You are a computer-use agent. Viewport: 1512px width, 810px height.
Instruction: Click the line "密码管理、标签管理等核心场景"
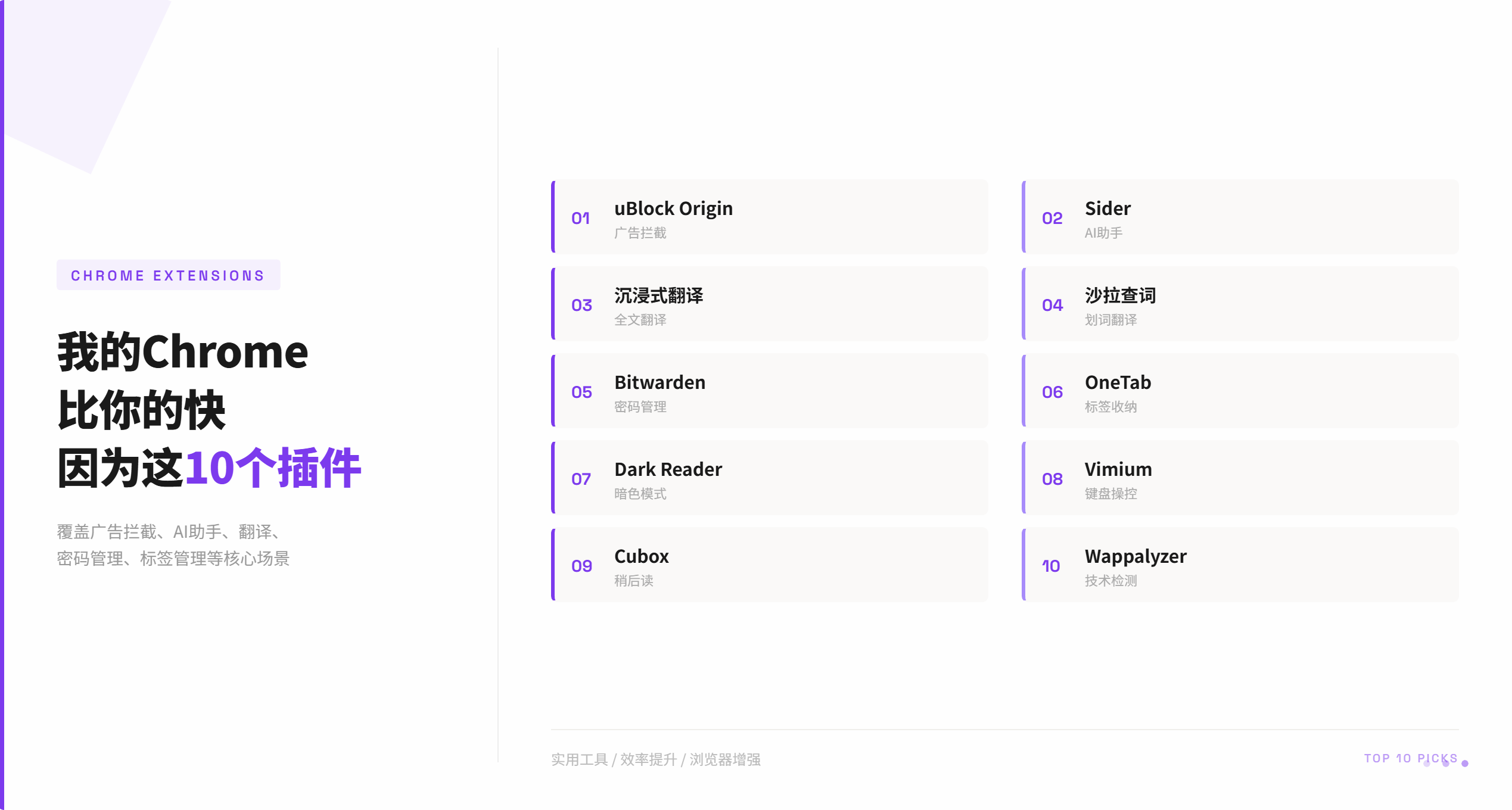click(x=173, y=558)
